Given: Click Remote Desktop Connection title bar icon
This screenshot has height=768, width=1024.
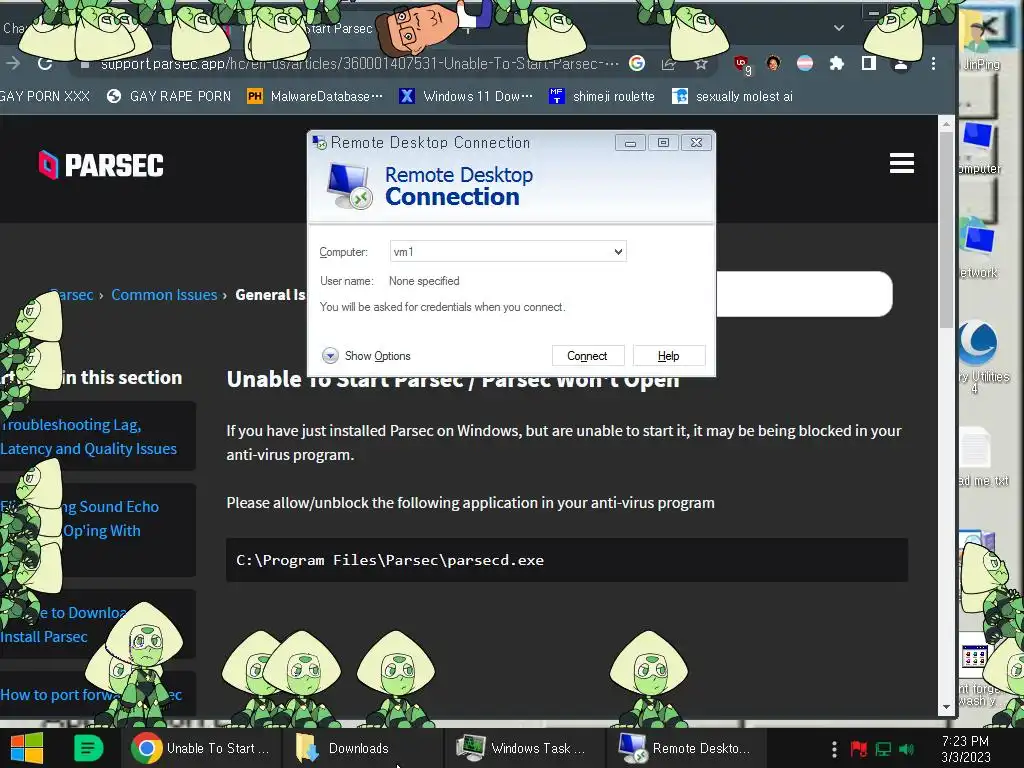Looking at the screenshot, I should [319, 142].
